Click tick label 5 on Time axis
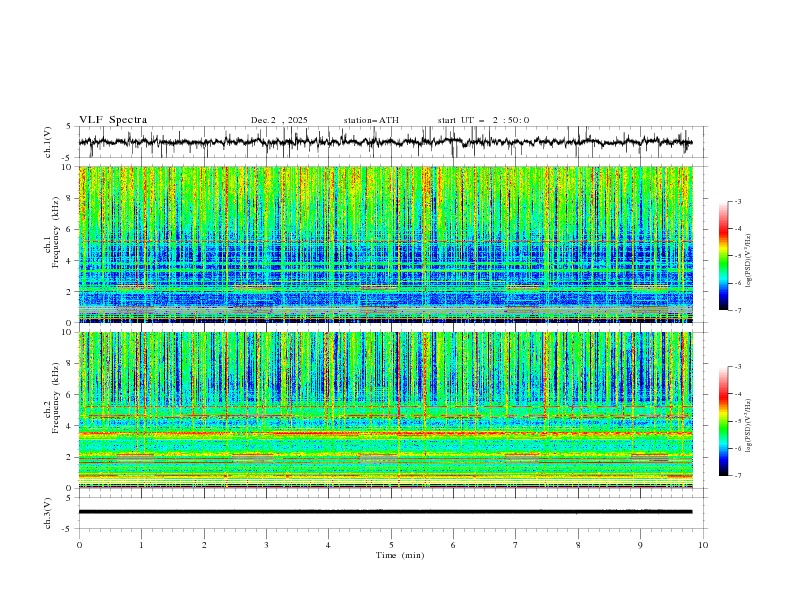This screenshot has width=792, height=612. point(391,545)
